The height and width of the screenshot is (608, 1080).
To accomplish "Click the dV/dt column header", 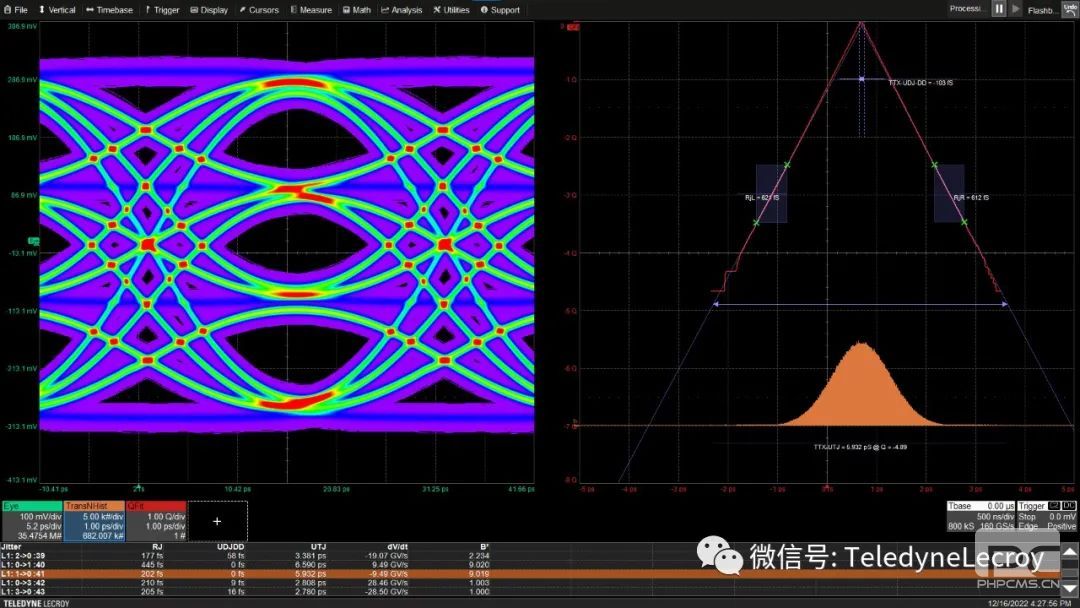I will (x=397, y=547).
